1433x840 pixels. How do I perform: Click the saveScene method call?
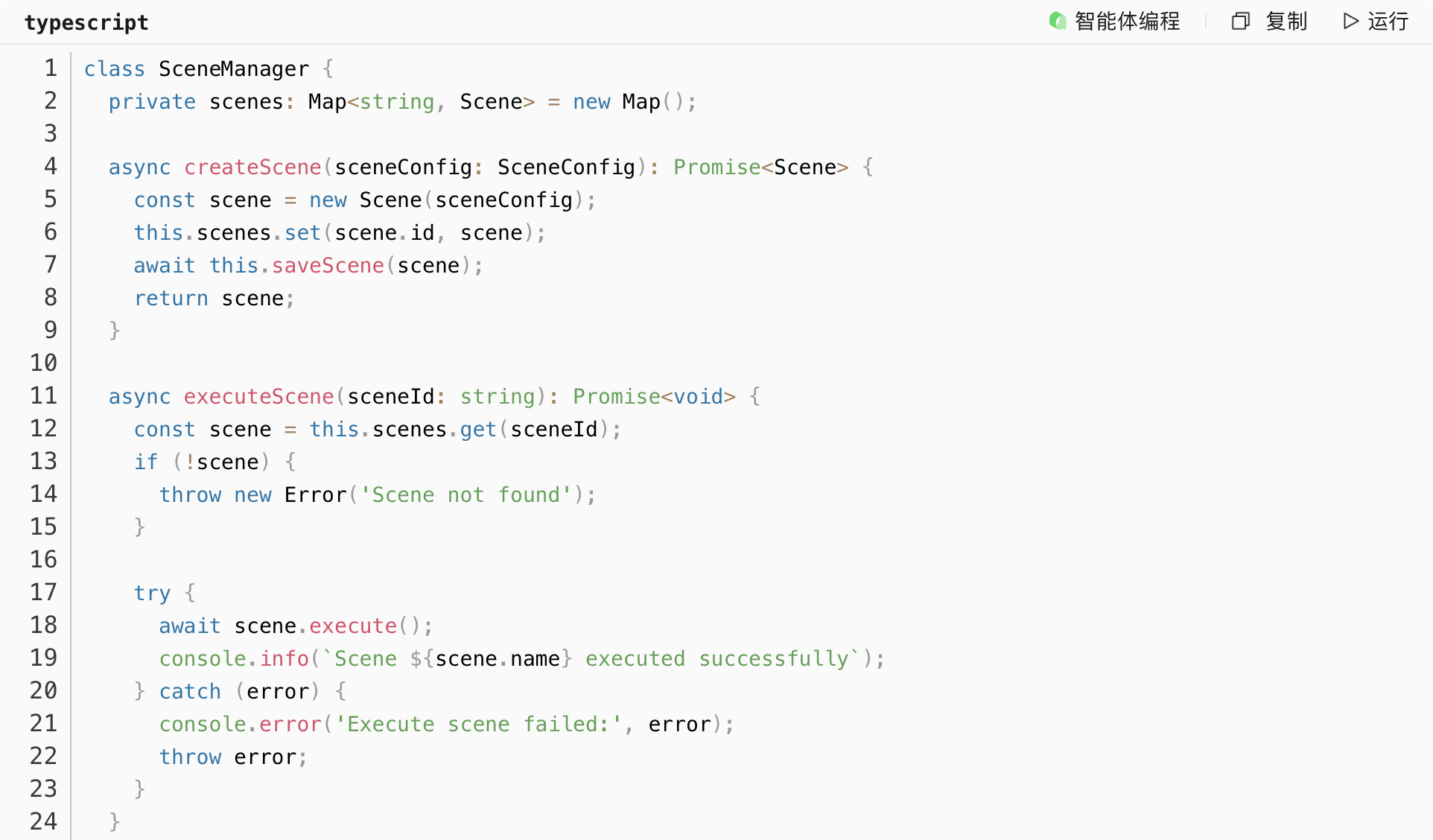[x=328, y=266]
